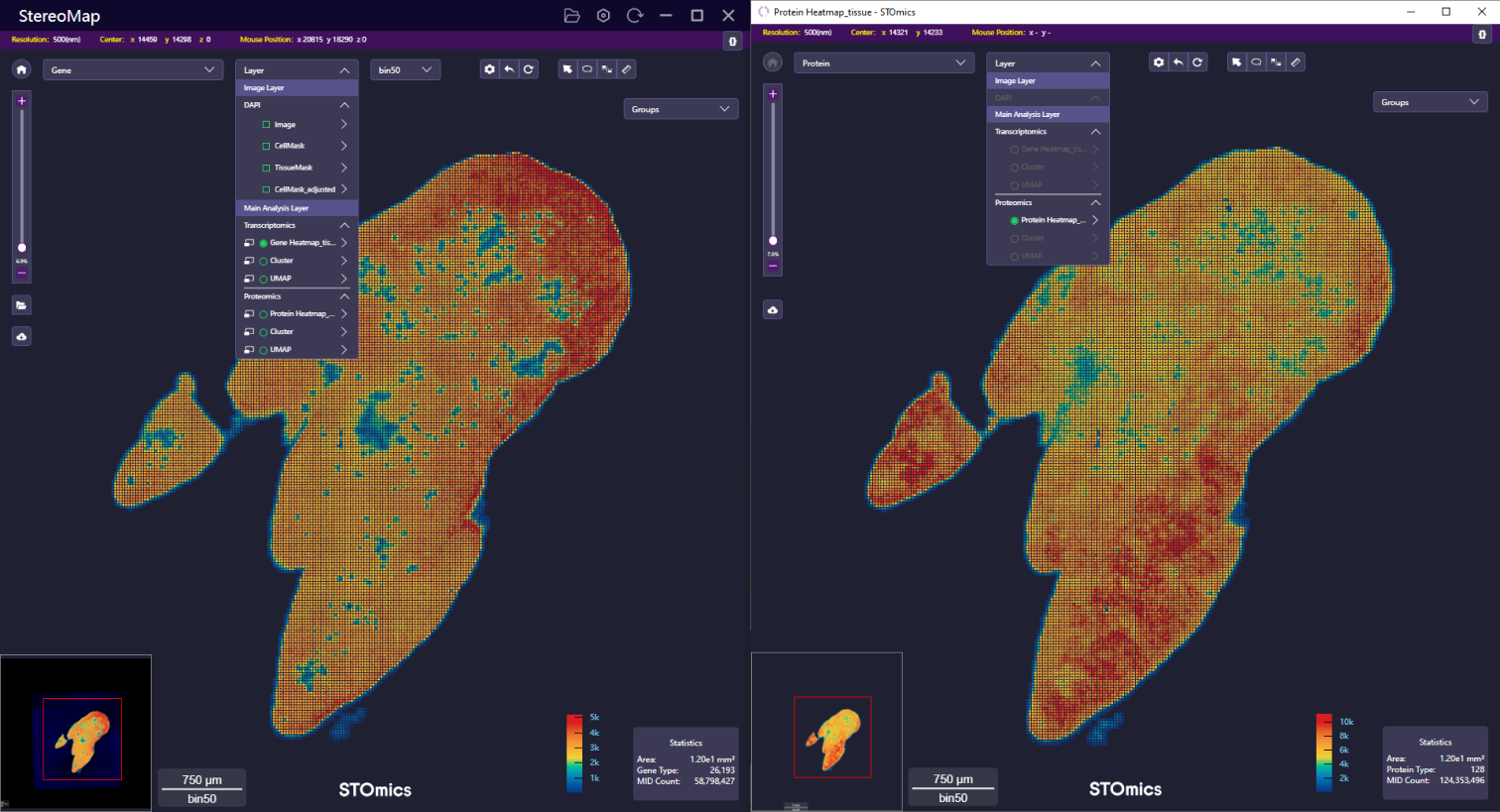Image resolution: width=1500 pixels, height=812 pixels.
Task: Open the bin50 bin size dropdown
Action: click(405, 70)
